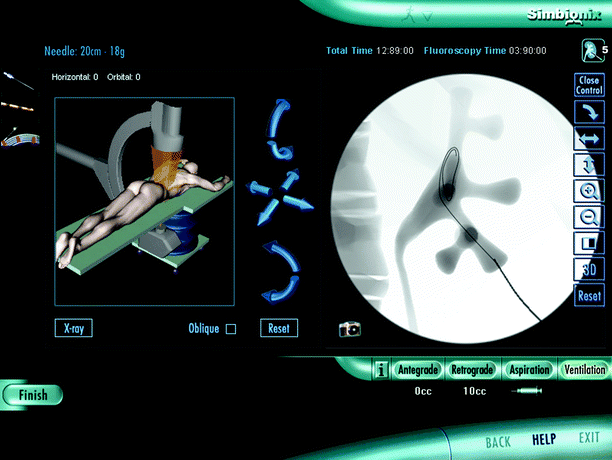612x460 pixels.
Task: Click the vertical pan arrows icon
Action: point(589,164)
